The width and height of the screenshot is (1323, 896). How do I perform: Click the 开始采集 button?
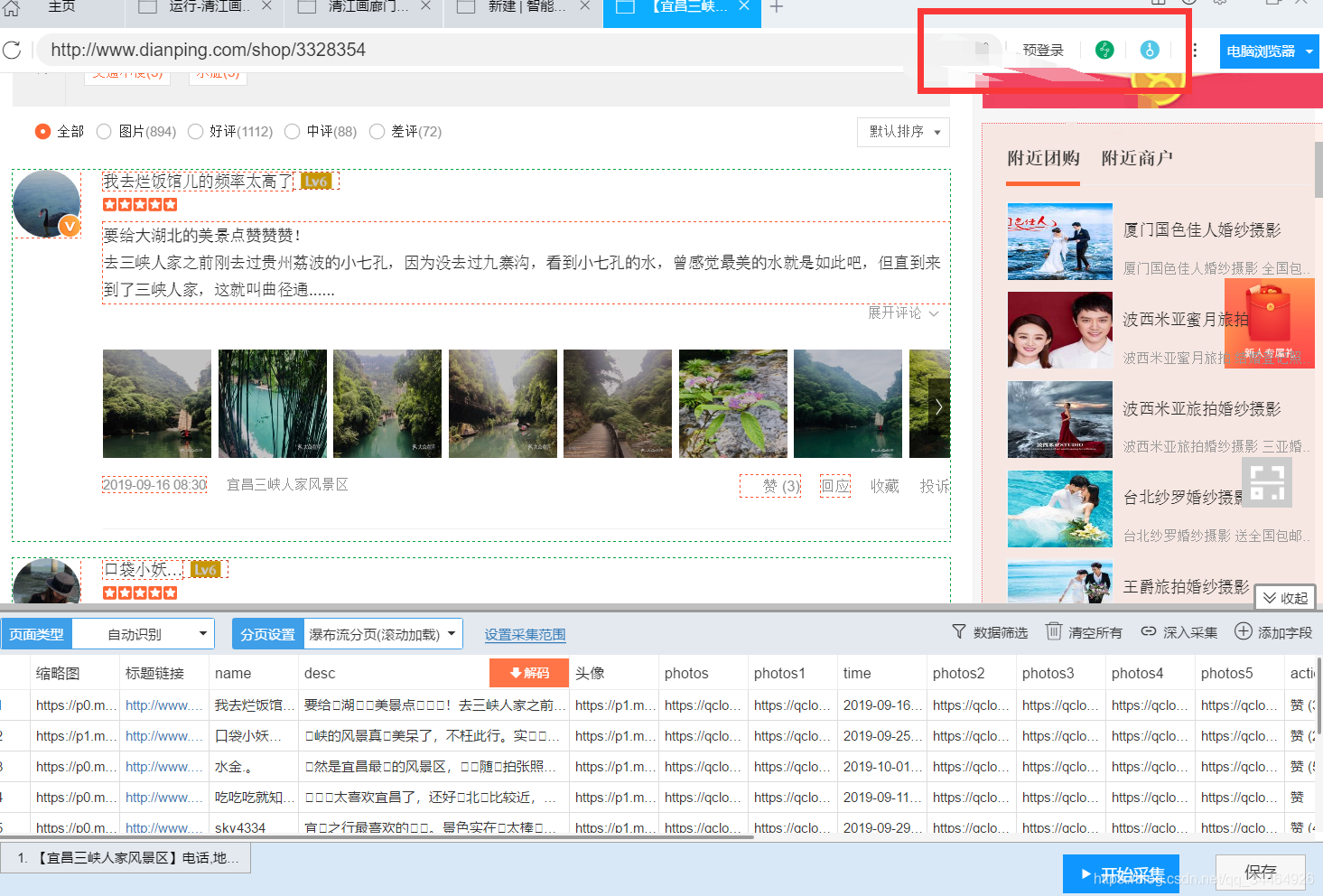pyautogui.click(x=1121, y=873)
